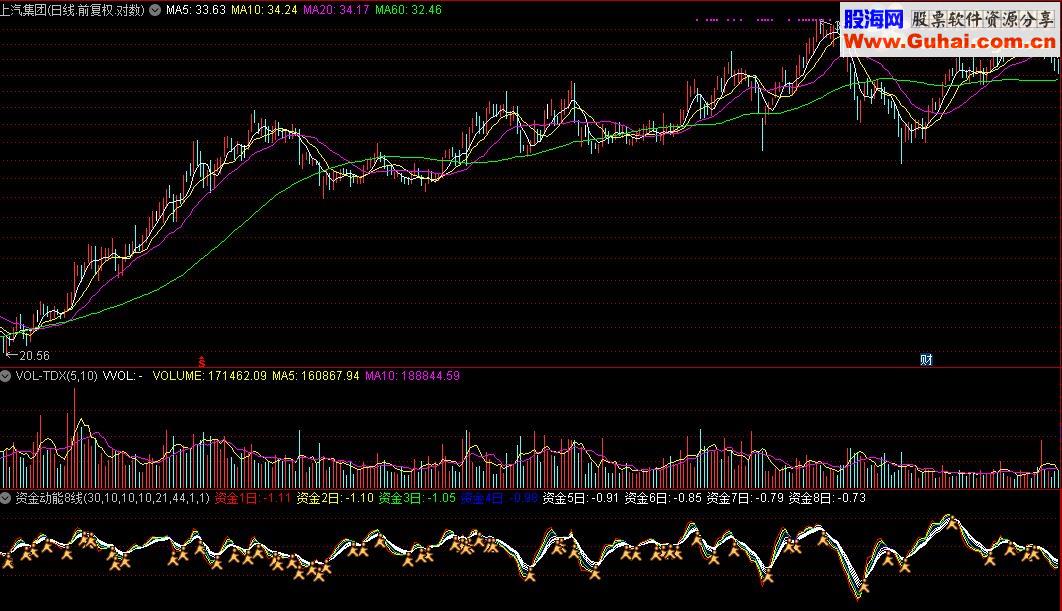Click the blue 资金4日 readout
The image size is (1062, 611).
pos(499,499)
